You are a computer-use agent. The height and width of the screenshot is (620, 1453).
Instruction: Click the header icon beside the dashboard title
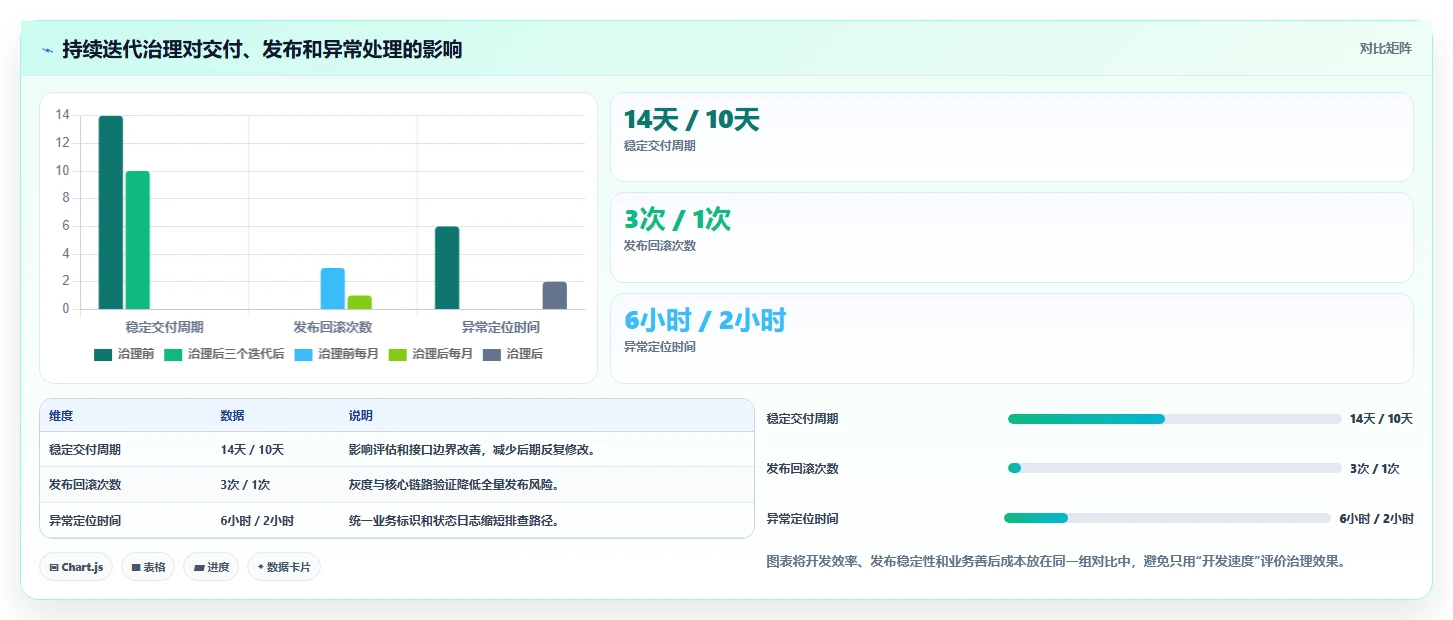(x=47, y=49)
